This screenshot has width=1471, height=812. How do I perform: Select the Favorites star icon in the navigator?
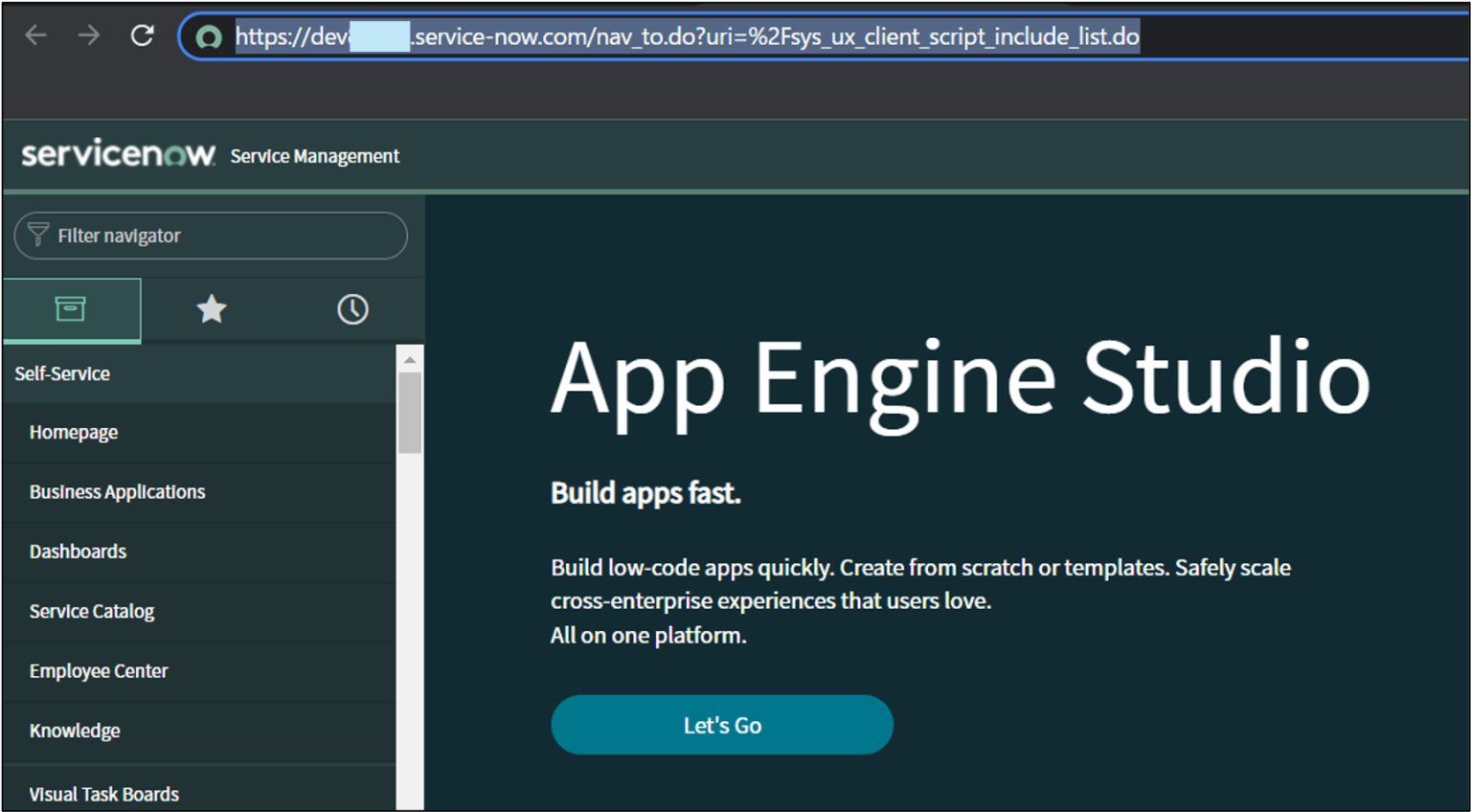click(x=211, y=309)
